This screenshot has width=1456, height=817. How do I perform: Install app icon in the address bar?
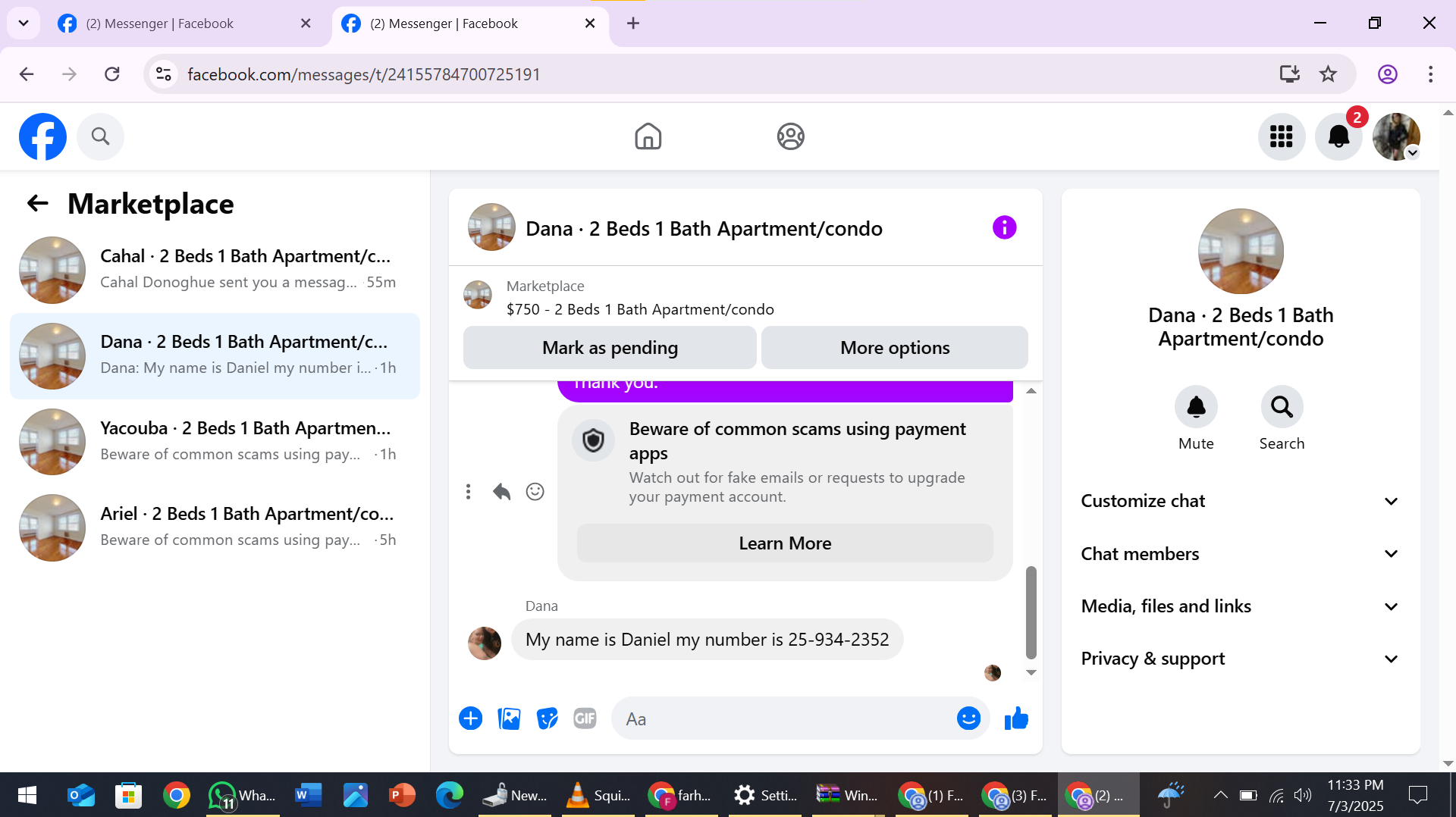click(x=1289, y=74)
